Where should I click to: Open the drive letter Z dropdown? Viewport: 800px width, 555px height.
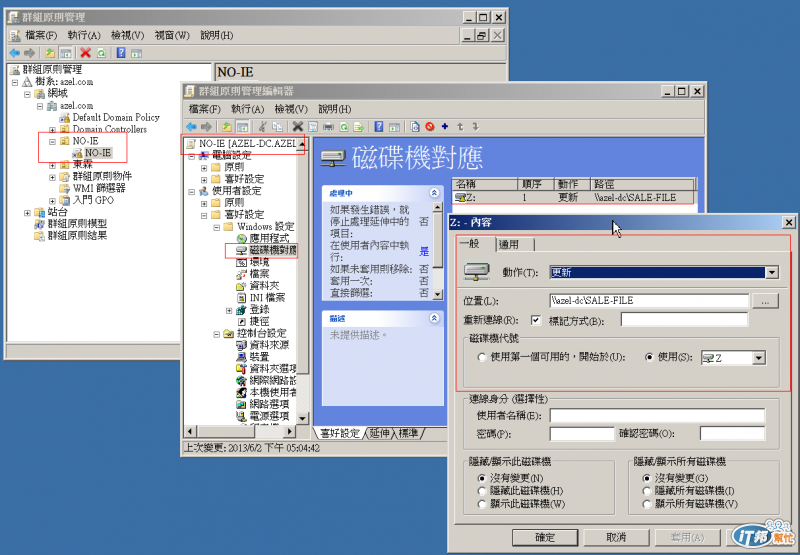(x=759, y=358)
